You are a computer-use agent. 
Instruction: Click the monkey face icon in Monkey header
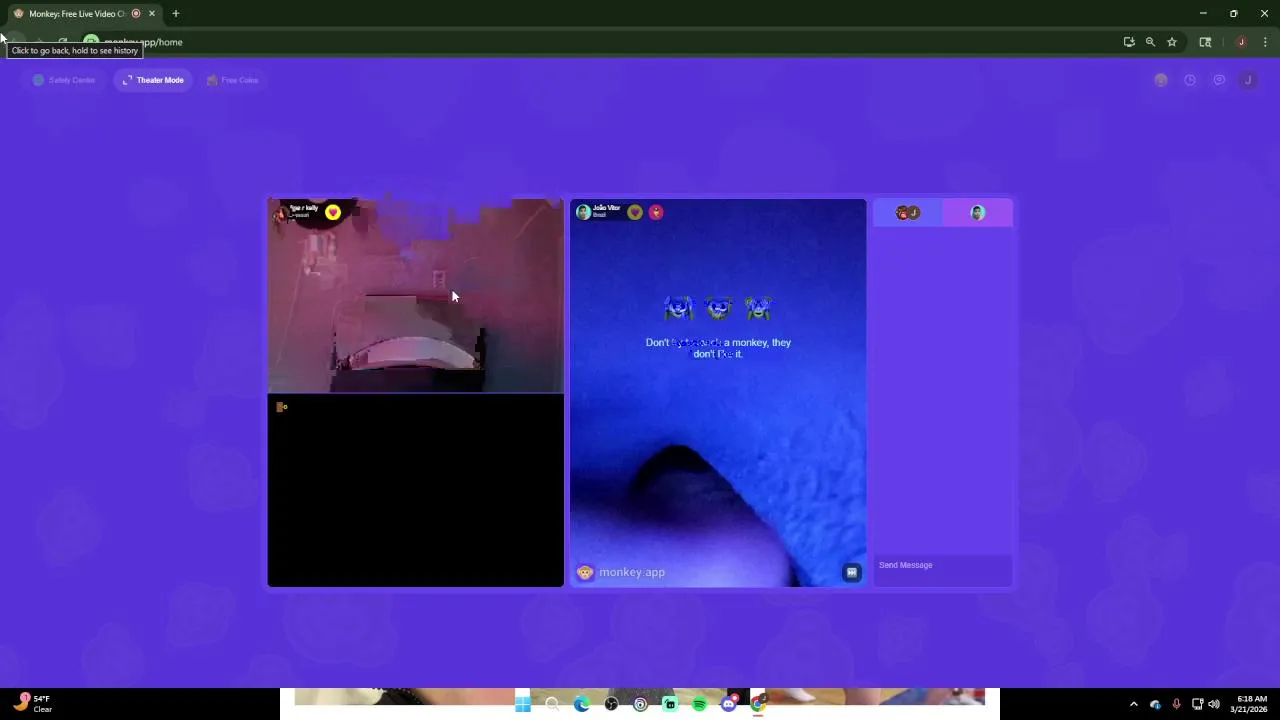(1161, 80)
